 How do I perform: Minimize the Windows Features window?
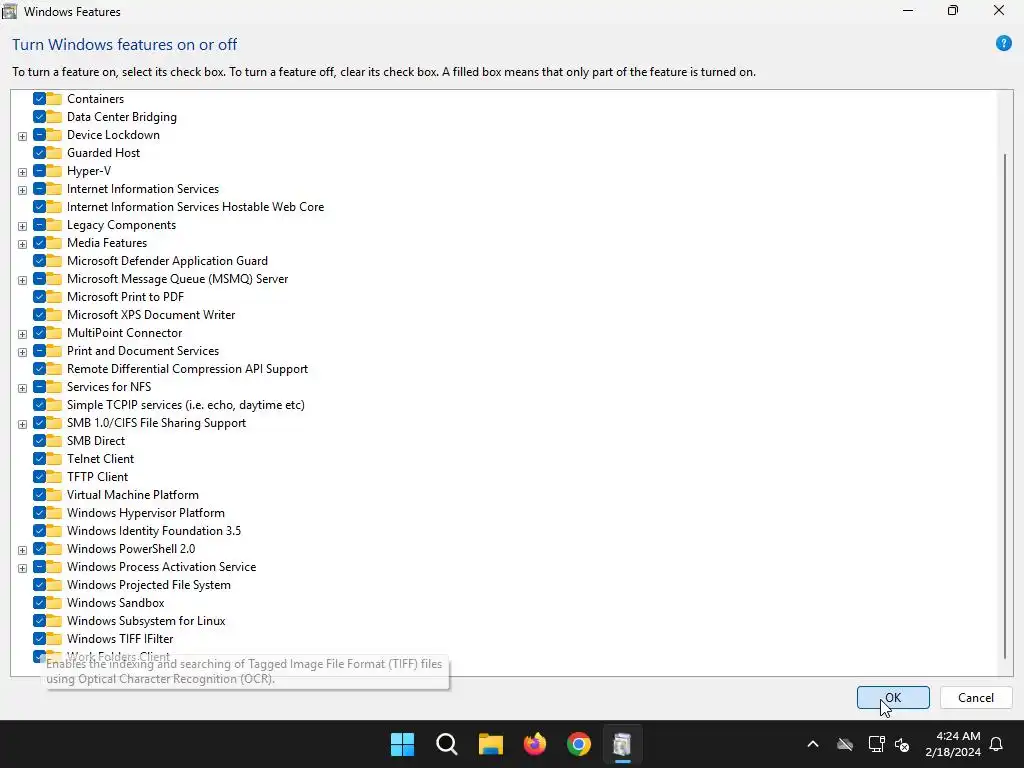pos(908,10)
